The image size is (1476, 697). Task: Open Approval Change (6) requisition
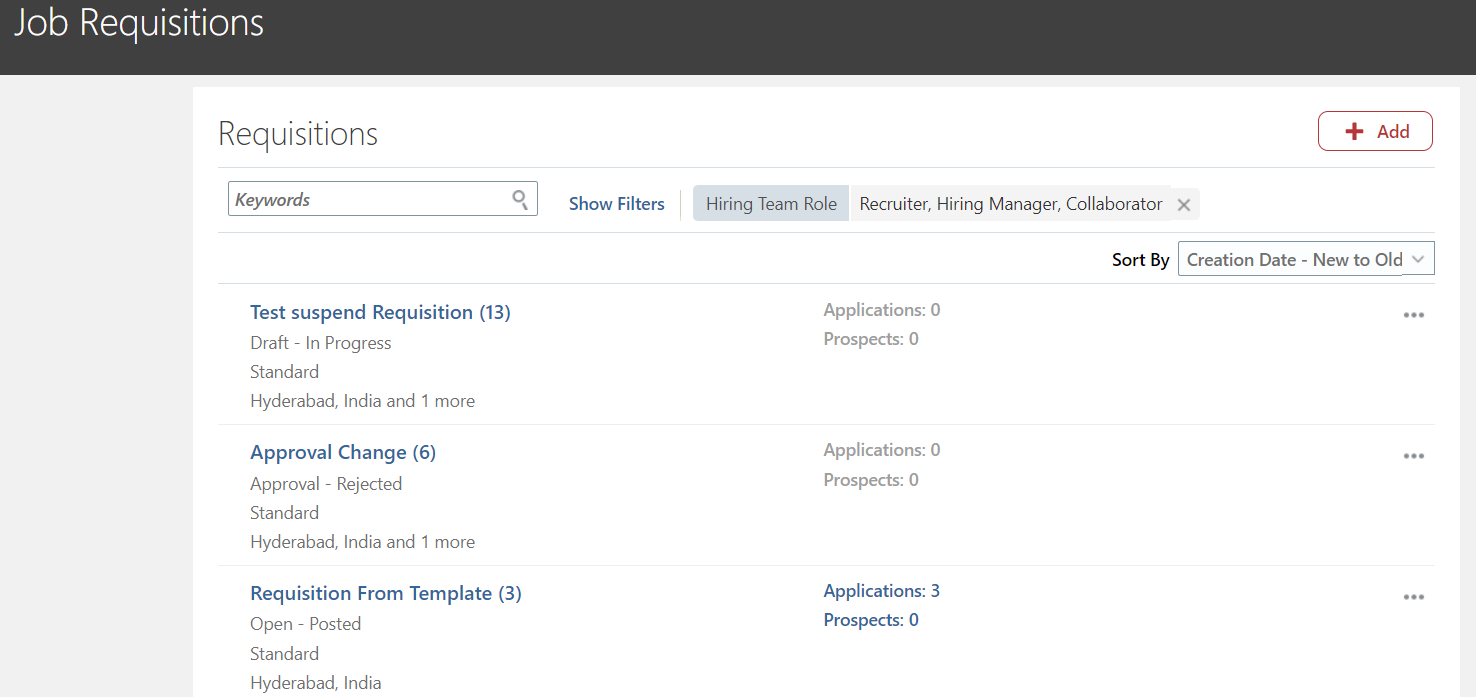343,453
